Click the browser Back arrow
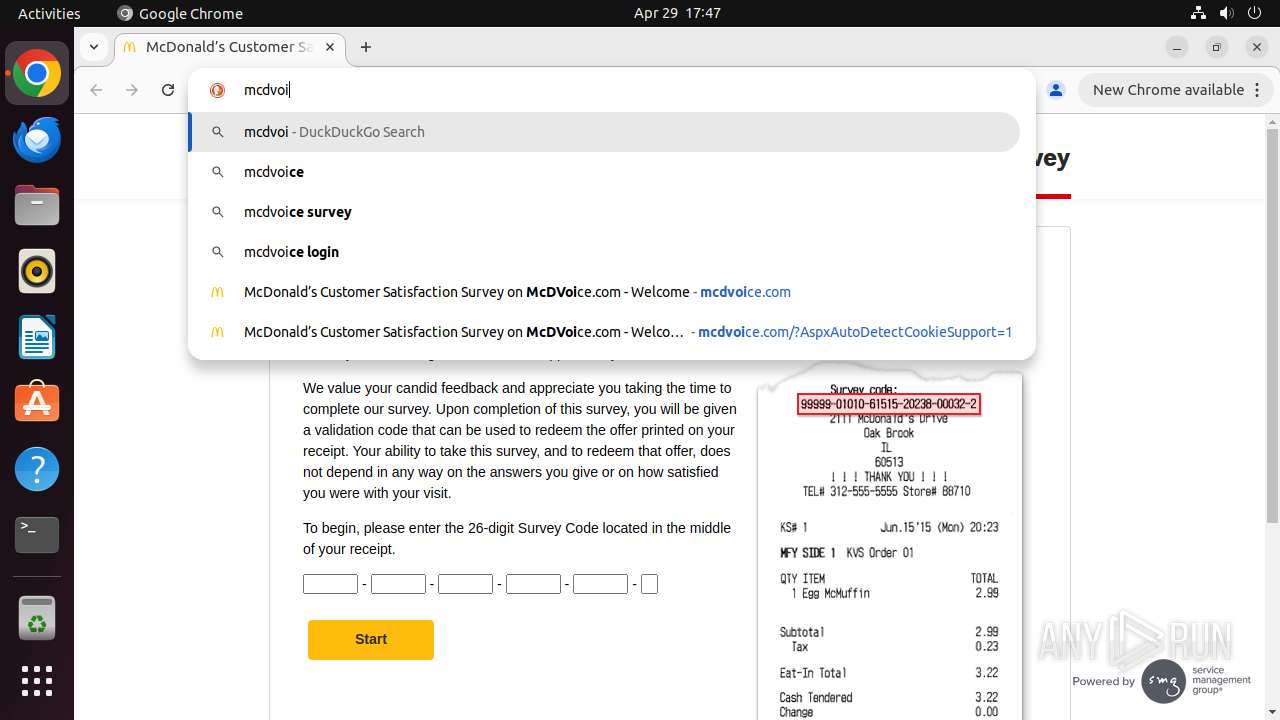The height and width of the screenshot is (720, 1280). tap(96, 90)
